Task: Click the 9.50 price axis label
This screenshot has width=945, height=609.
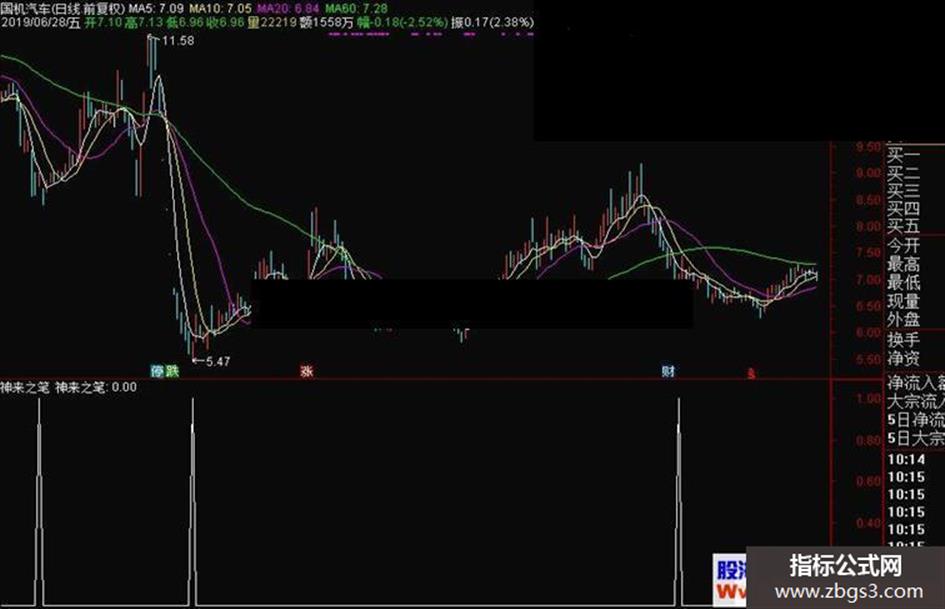Action: click(868, 147)
